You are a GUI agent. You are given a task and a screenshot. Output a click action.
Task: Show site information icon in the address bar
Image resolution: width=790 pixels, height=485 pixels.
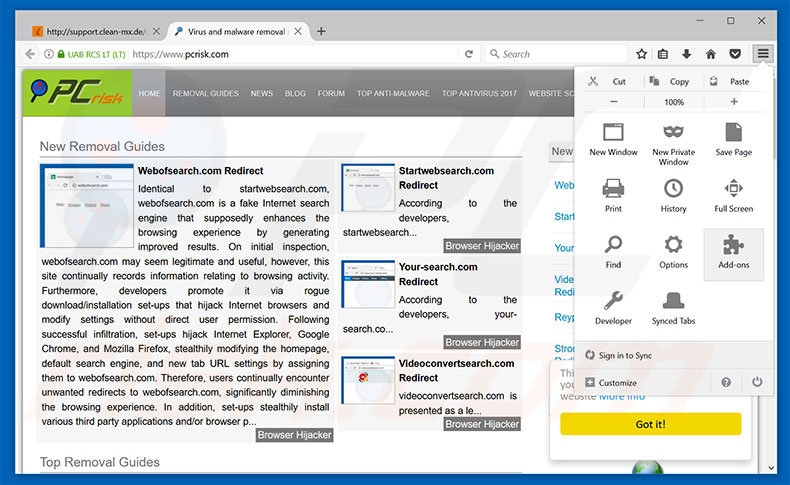pyautogui.click(x=48, y=54)
